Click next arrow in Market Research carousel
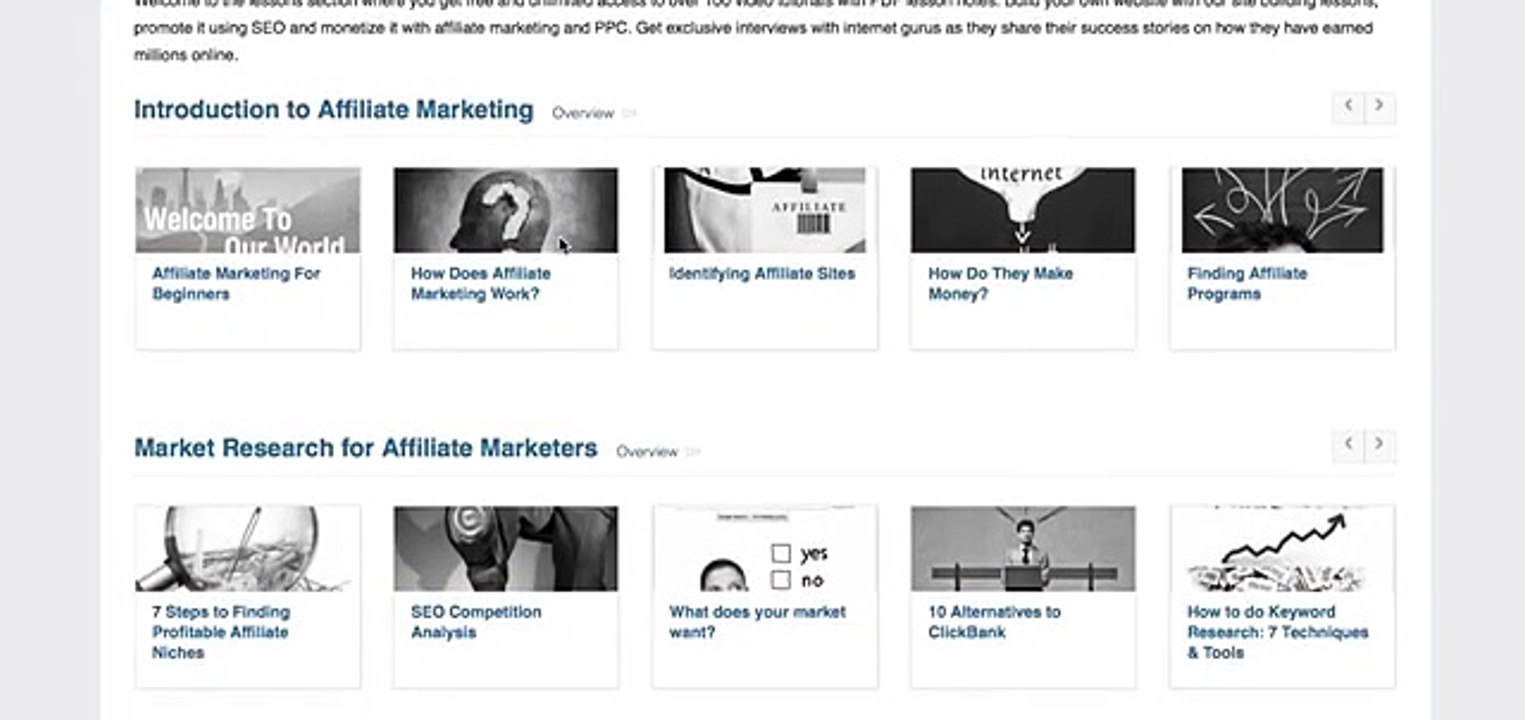The image size is (1525, 720). pyautogui.click(x=1380, y=445)
